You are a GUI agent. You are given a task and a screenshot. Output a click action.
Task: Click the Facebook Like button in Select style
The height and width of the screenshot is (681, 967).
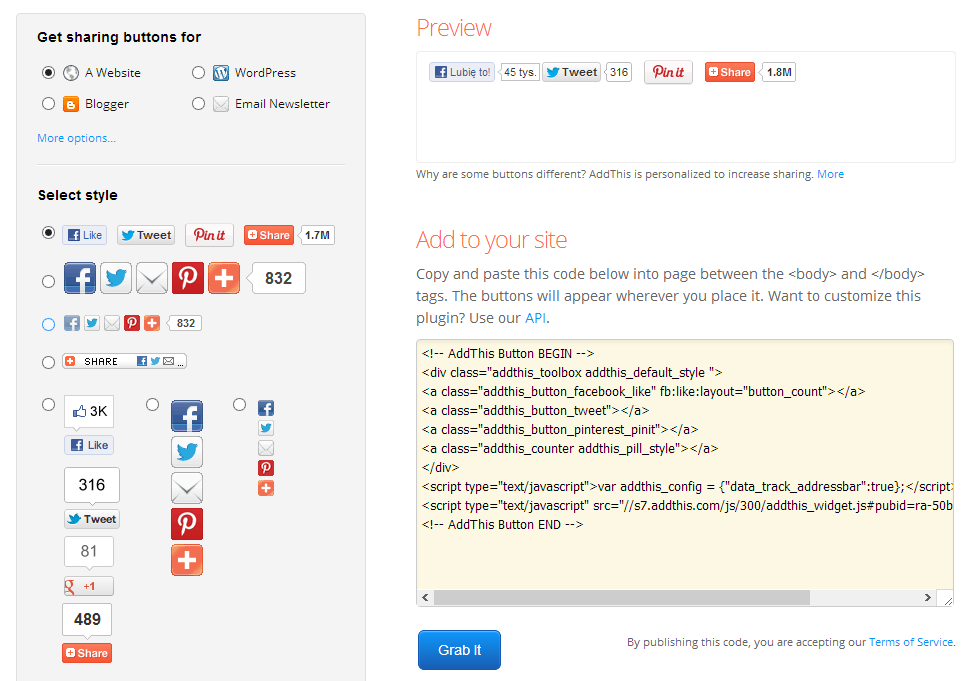[84, 235]
